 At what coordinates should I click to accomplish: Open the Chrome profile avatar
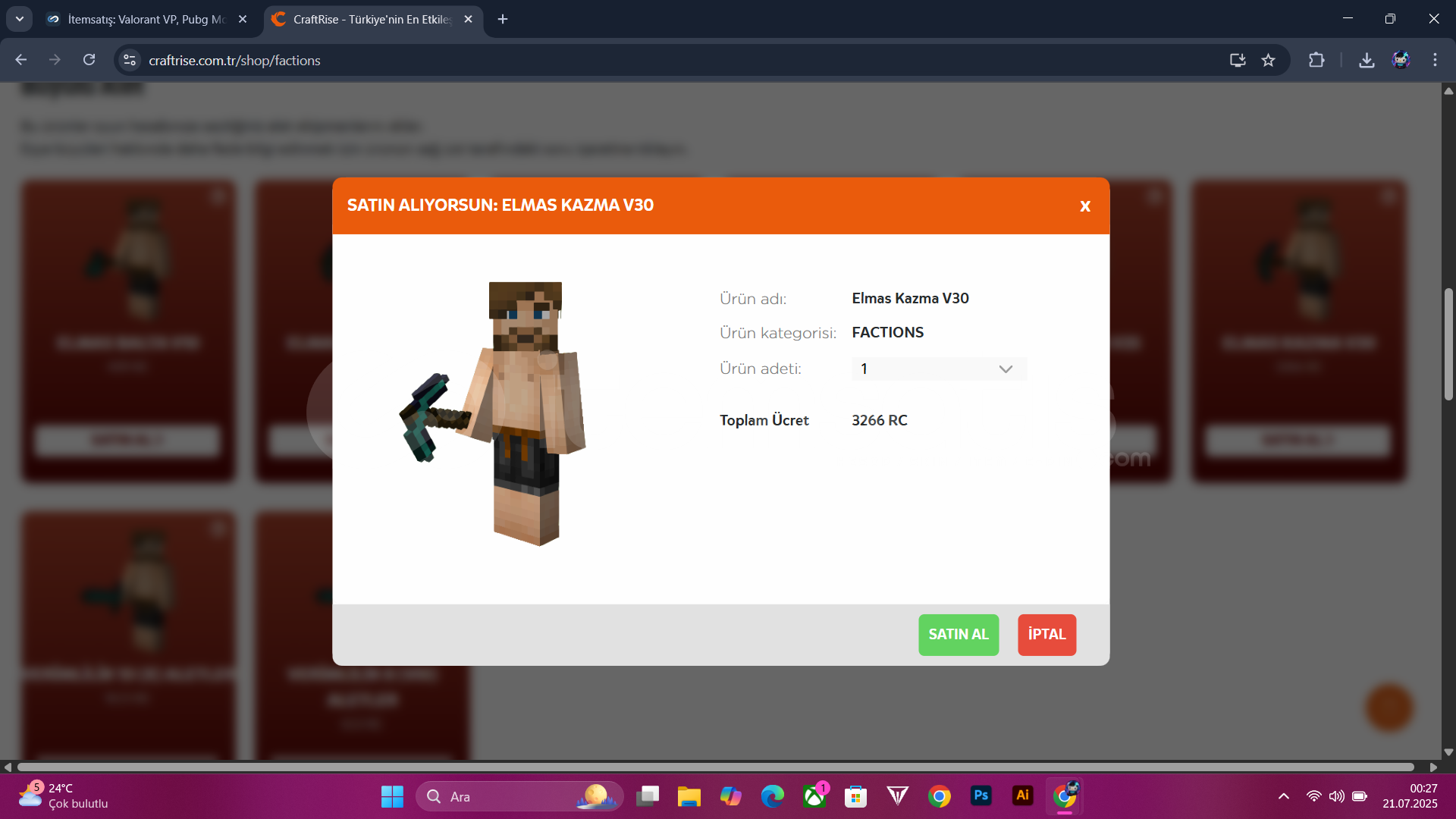(x=1401, y=60)
